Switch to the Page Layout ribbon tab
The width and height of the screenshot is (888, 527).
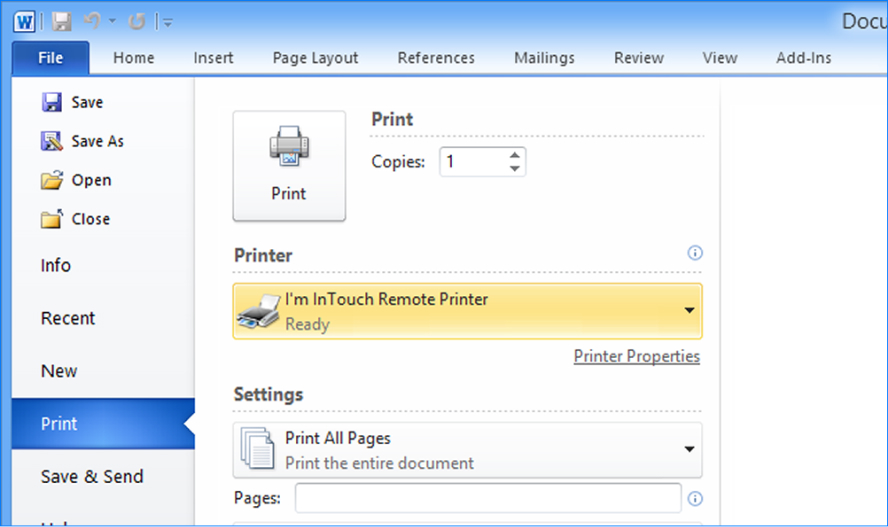click(x=315, y=58)
